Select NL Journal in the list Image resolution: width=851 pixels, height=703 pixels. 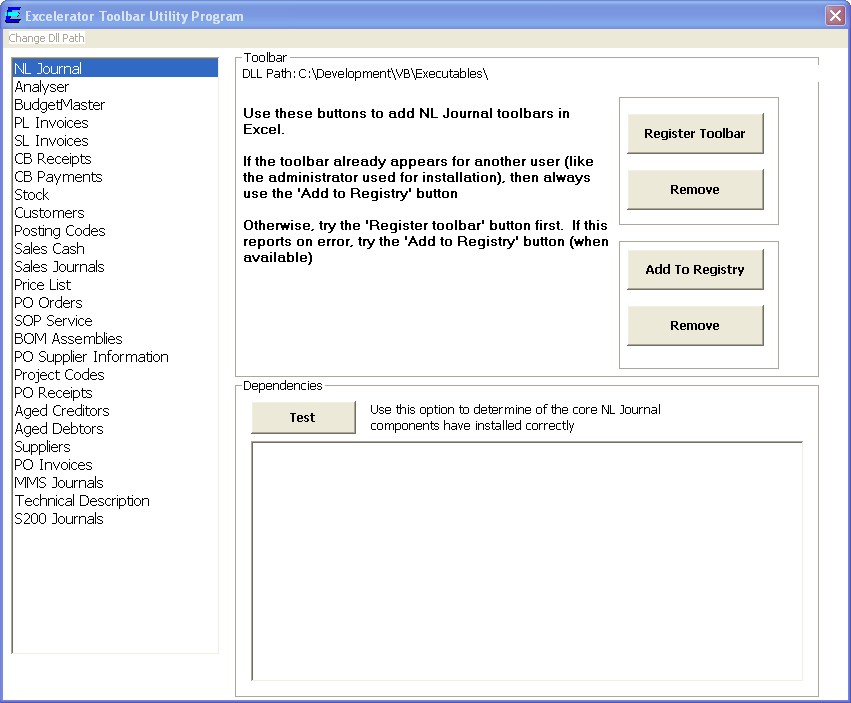coord(115,68)
